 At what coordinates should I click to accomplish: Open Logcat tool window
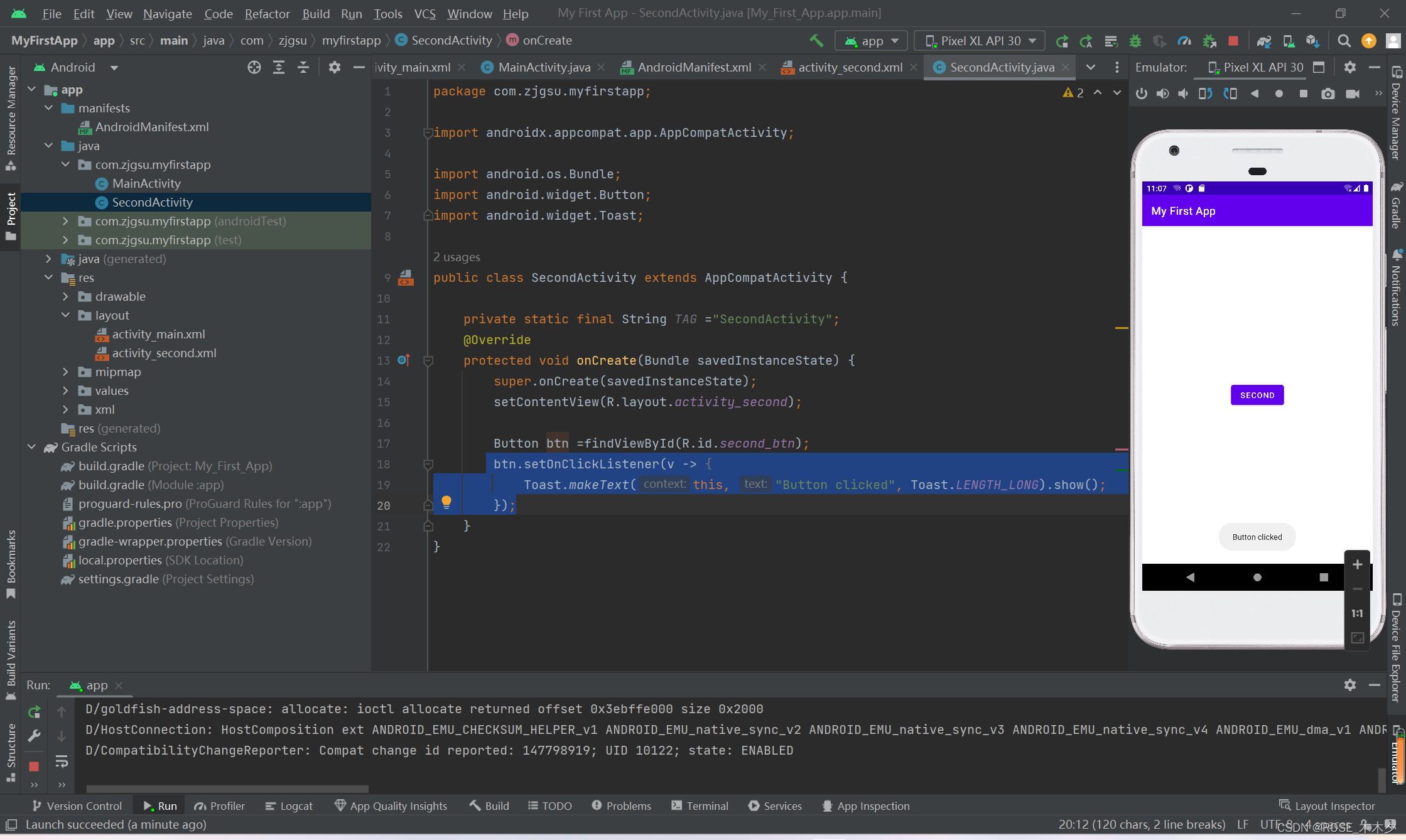pyautogui.click(x=289, y=805)
